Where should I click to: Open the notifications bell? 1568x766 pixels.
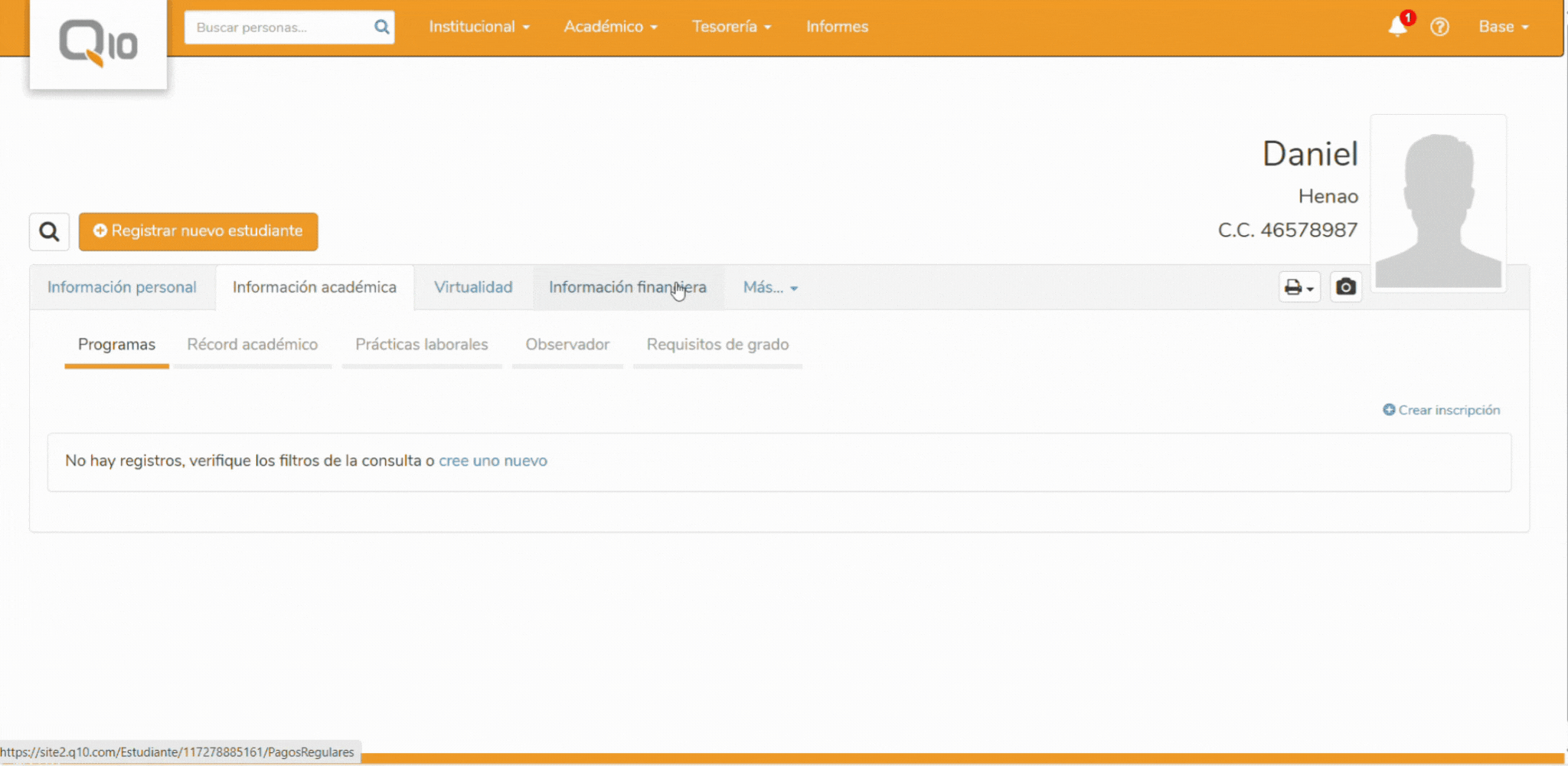[x=1397, y=27]
